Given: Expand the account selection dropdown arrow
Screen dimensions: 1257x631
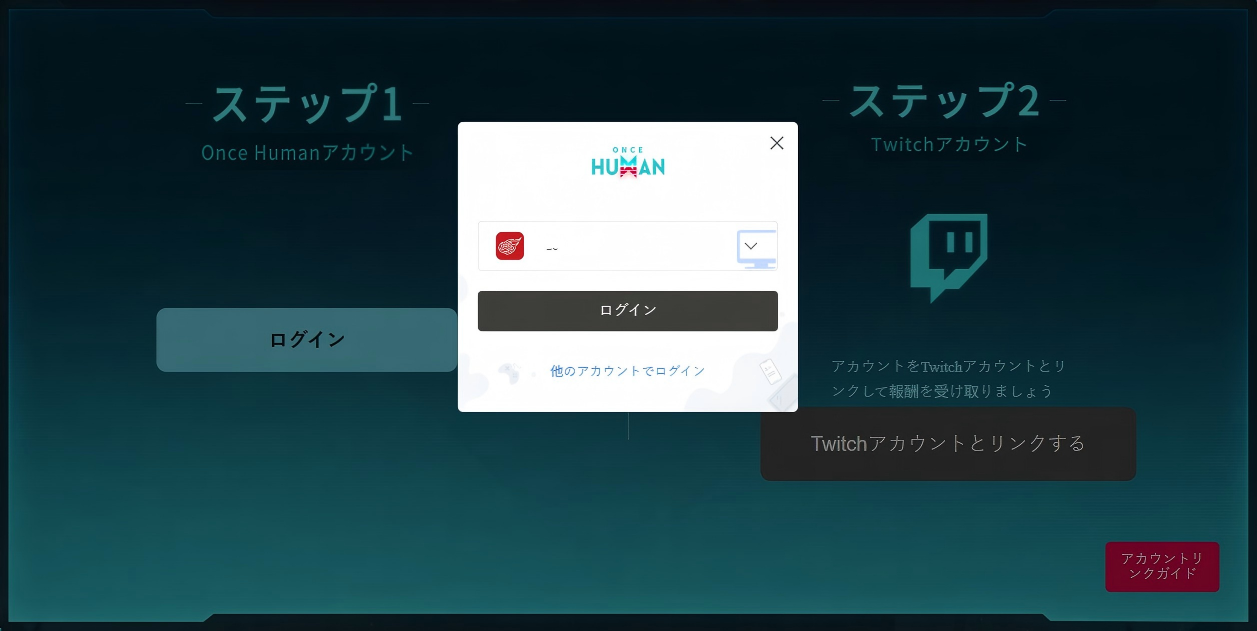Looking at the screenshot, I should 751,246.
